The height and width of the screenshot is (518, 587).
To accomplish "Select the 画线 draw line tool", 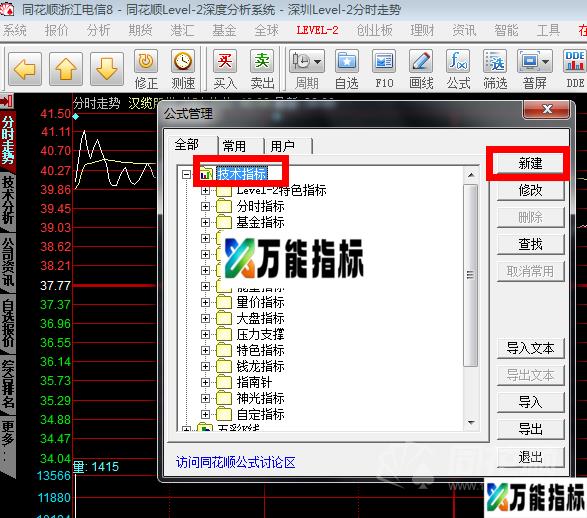I will (421, 70).
